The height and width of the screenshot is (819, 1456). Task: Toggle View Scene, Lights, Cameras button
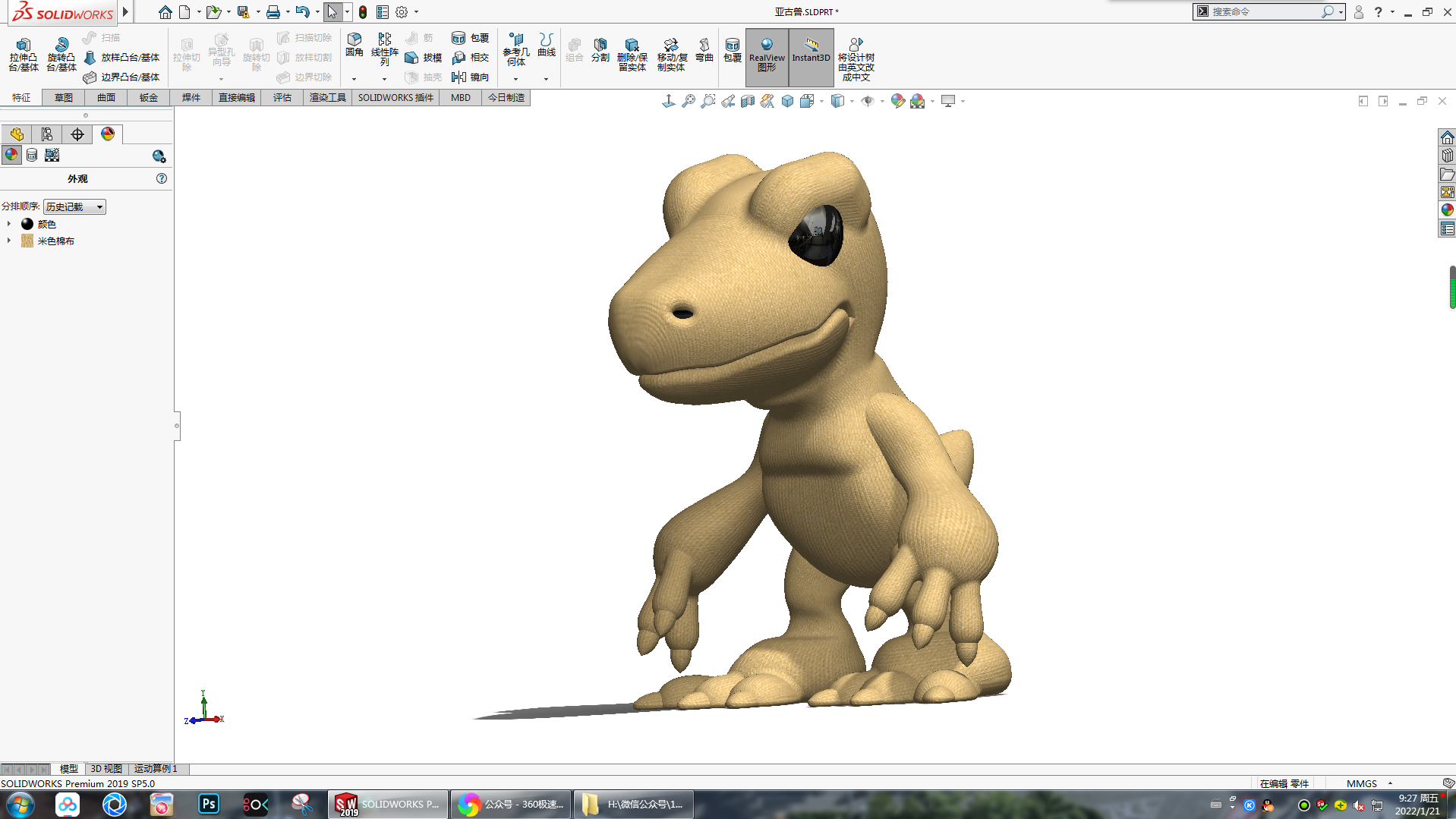(52, 155)
